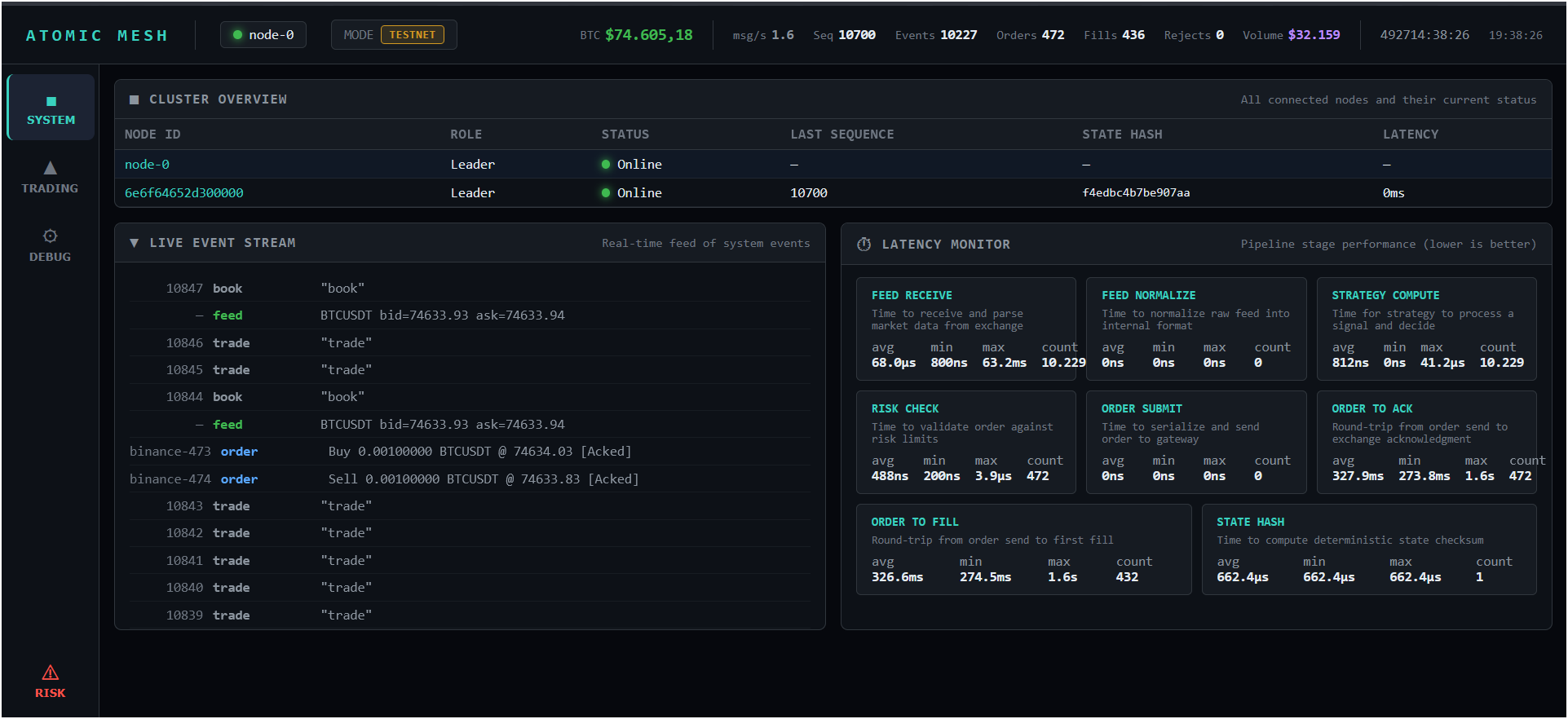Click the Events 10227 header stat
Screen dimensions: 1568x719
point(936,35)
